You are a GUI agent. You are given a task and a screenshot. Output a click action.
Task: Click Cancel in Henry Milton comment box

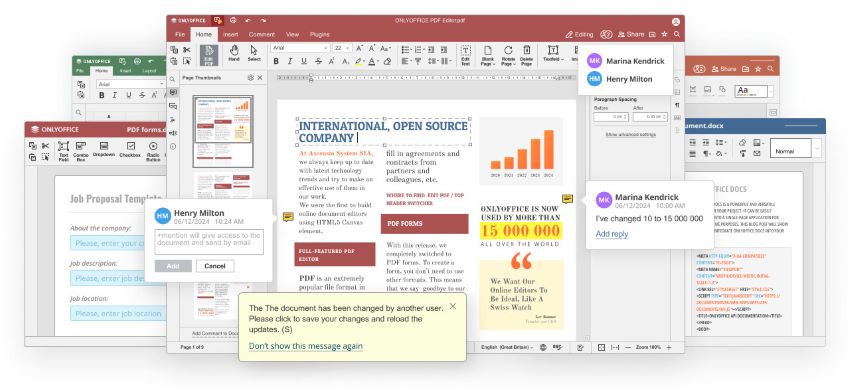click(x=215, y=266)
